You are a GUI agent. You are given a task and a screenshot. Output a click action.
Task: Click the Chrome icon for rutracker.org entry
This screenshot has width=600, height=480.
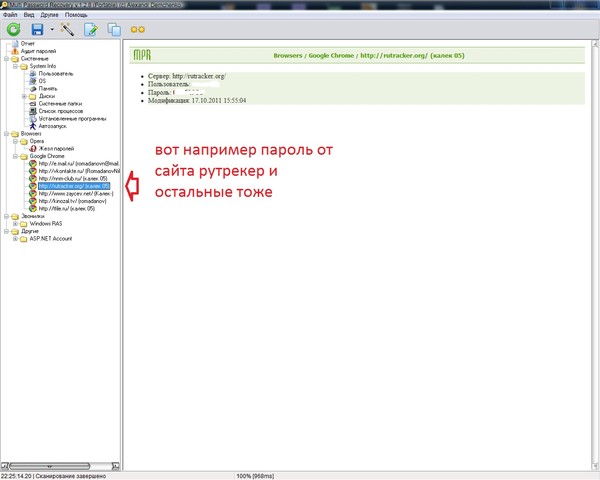33,186
